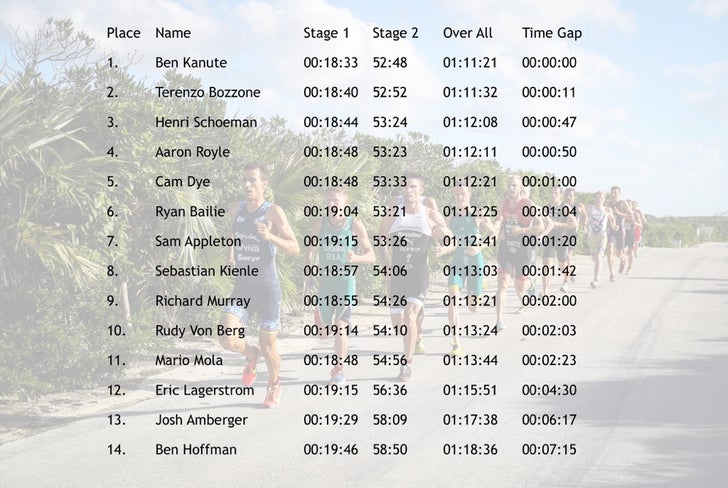Click the Stage 2 column header

396,33
